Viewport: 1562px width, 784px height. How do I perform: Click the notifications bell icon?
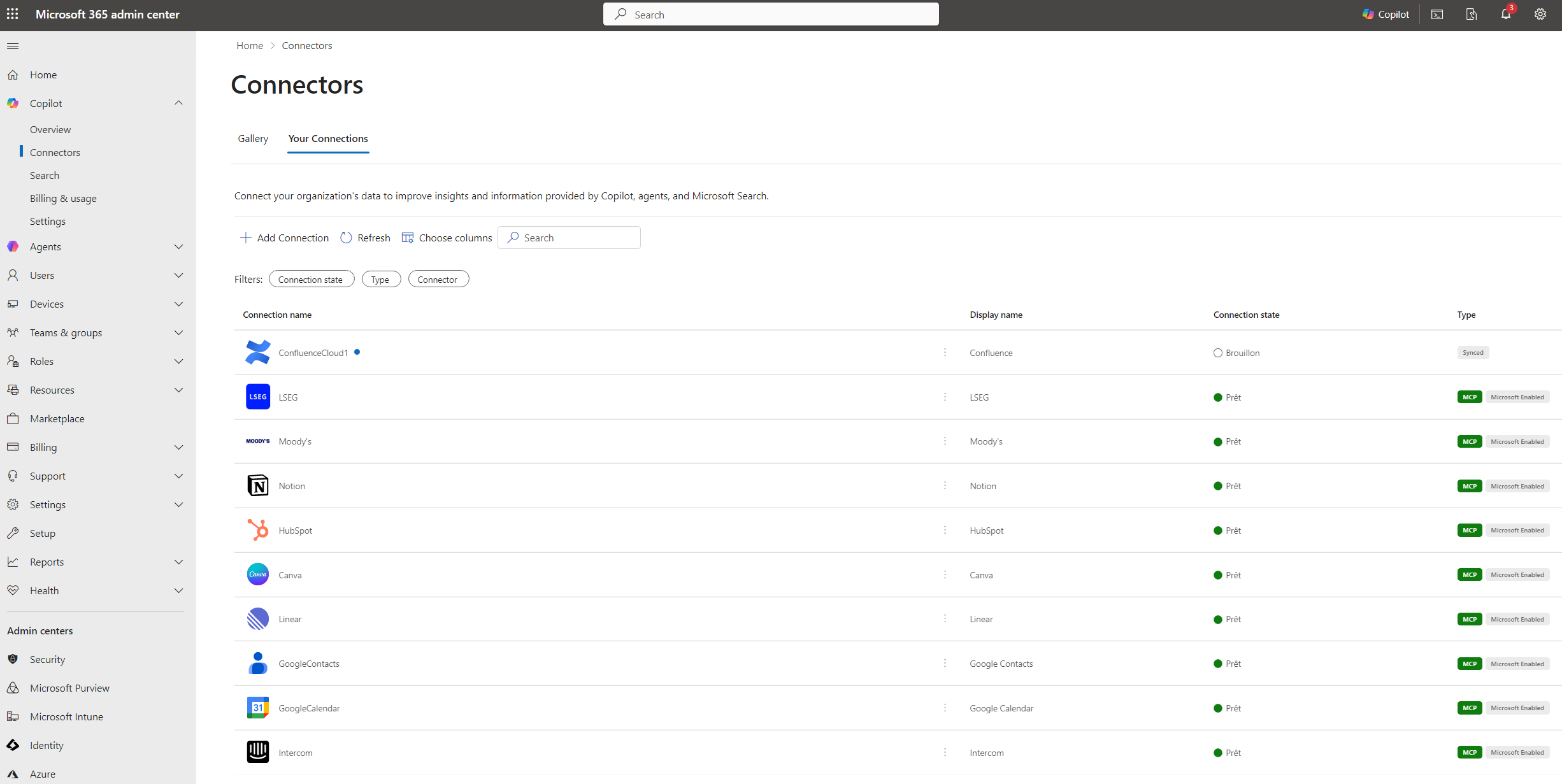1505,14
